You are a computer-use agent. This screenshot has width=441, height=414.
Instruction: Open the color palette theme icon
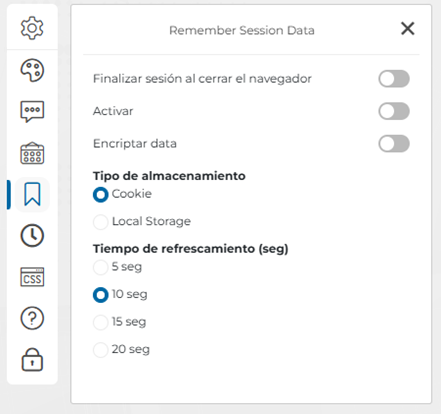(32, 70)
